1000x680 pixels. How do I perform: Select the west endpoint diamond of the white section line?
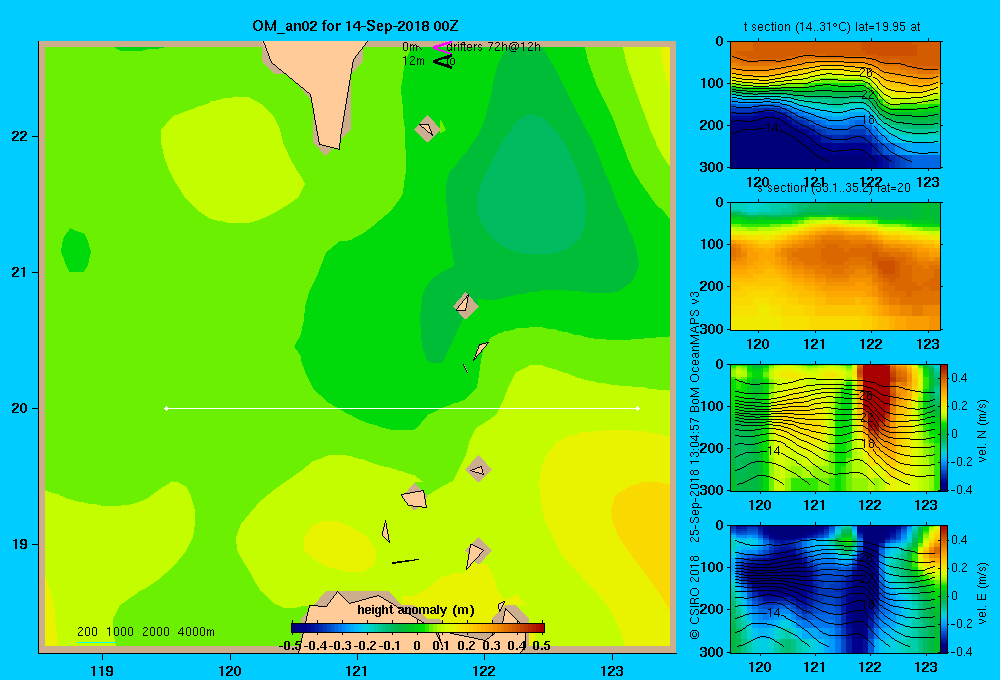[166, 408]
